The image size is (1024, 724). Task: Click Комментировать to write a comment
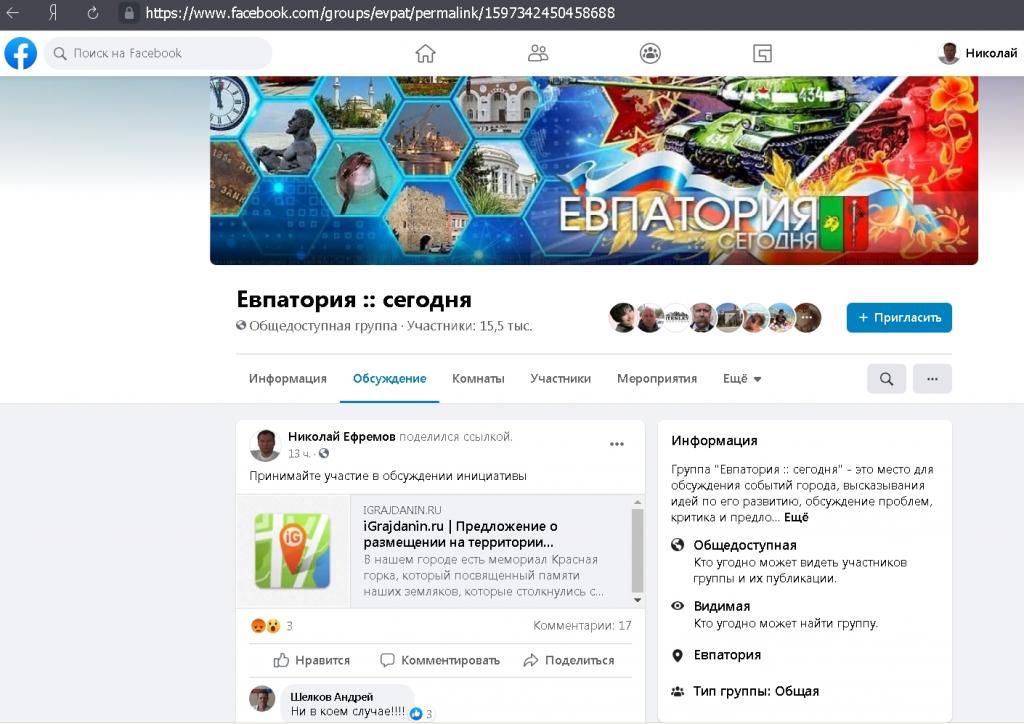tap(440, 660)
